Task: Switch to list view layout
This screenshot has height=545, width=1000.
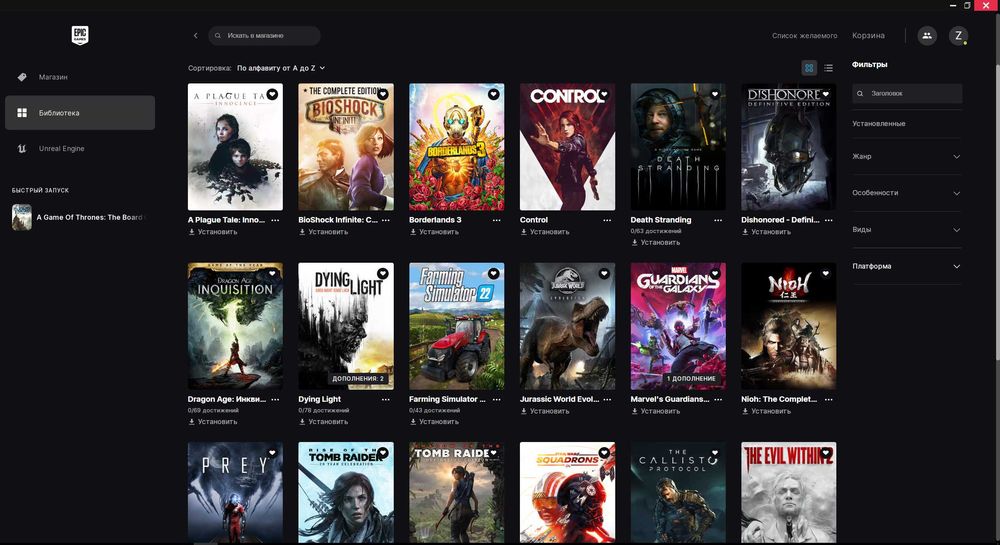Action: pos(828,68)
